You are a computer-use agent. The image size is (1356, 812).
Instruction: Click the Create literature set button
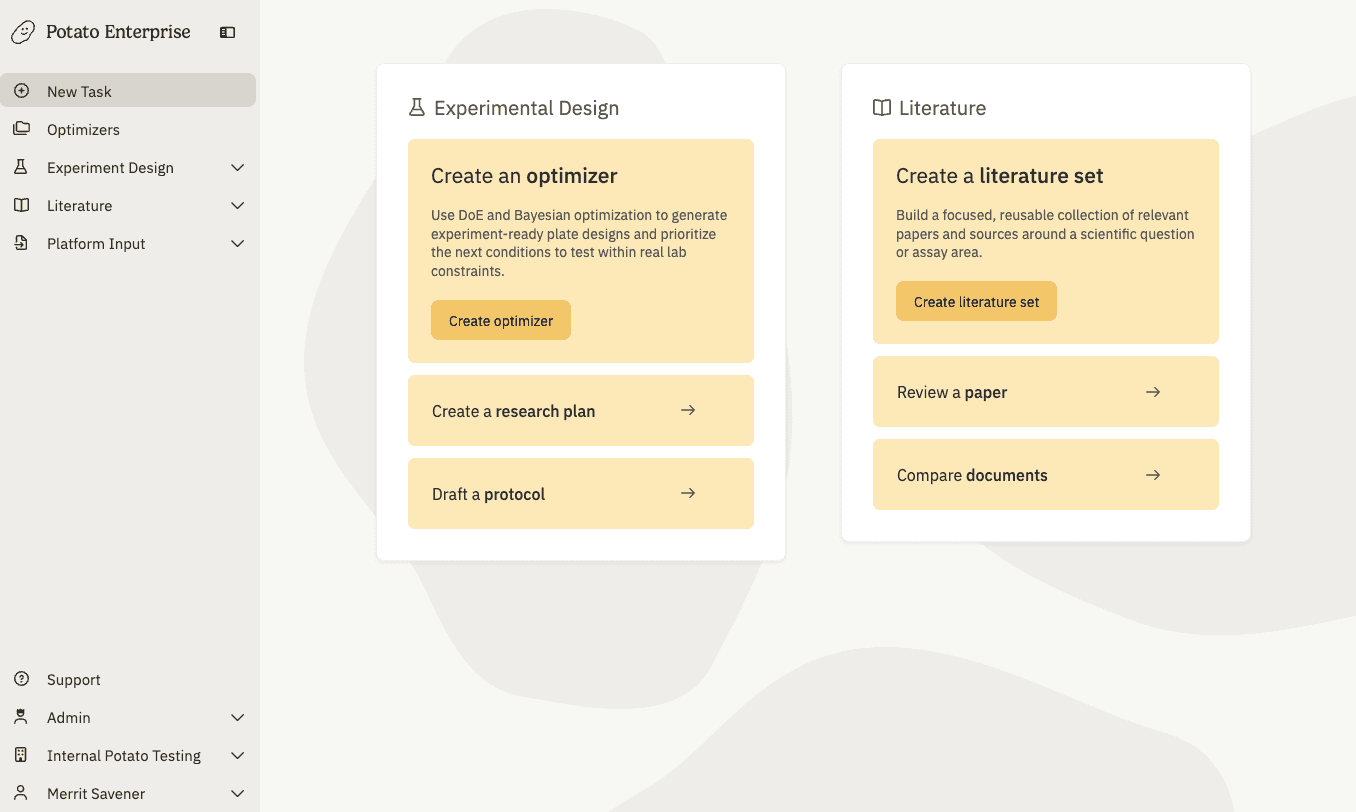(x=976, y=301)
